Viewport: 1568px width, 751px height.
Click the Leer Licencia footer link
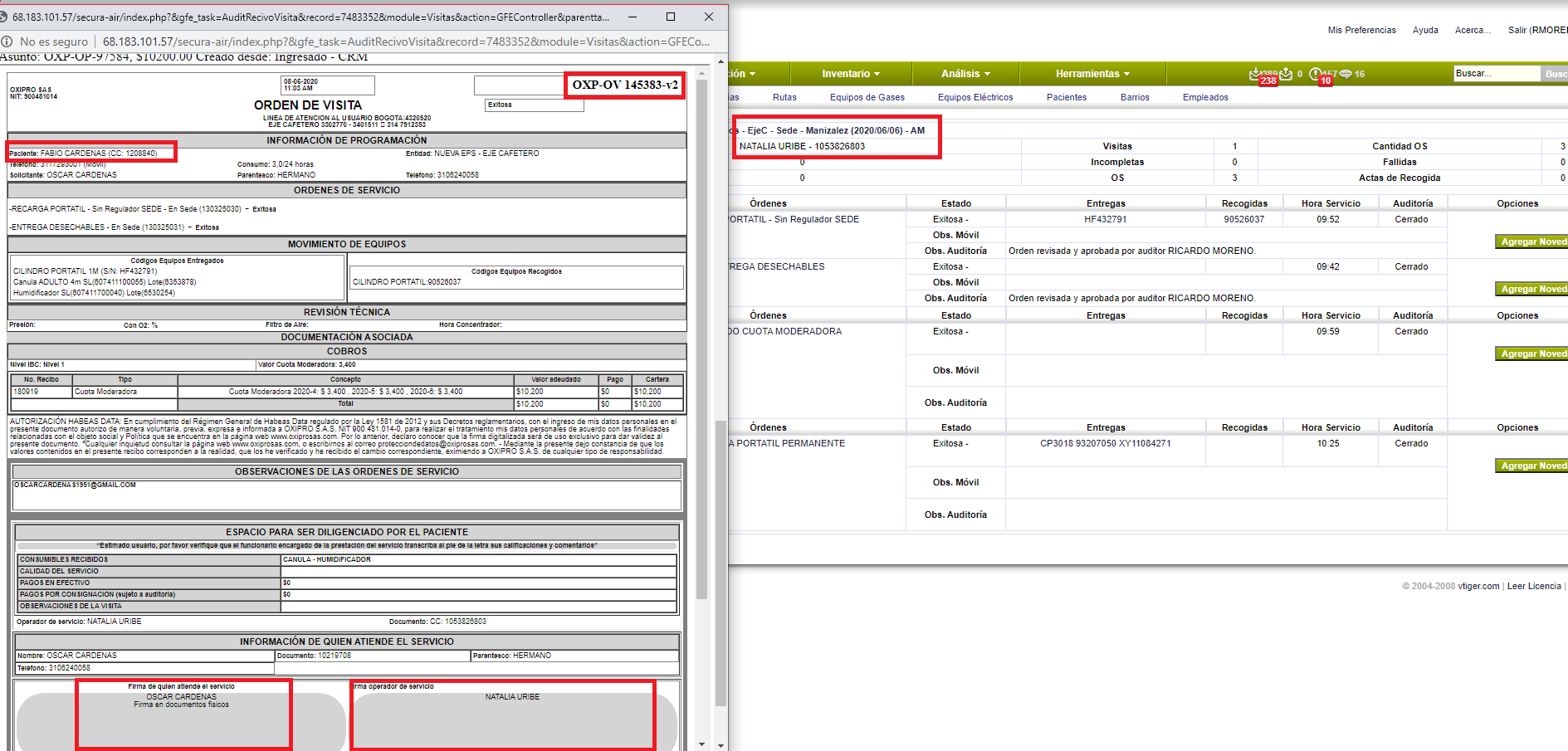point(1534,586)
